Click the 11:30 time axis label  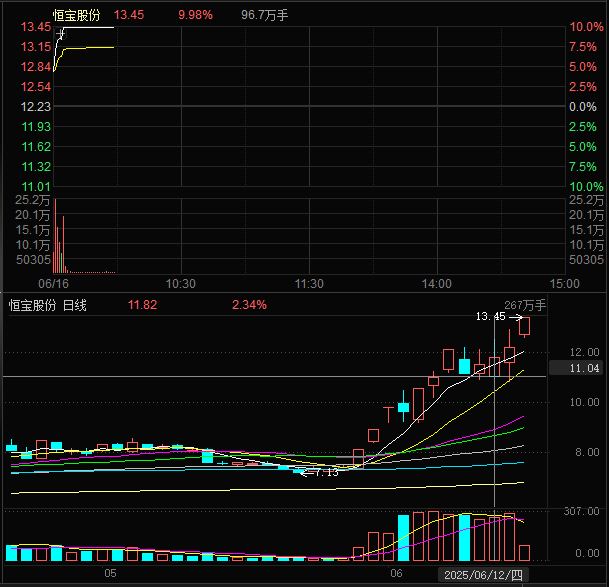click(x=309, y=284)
